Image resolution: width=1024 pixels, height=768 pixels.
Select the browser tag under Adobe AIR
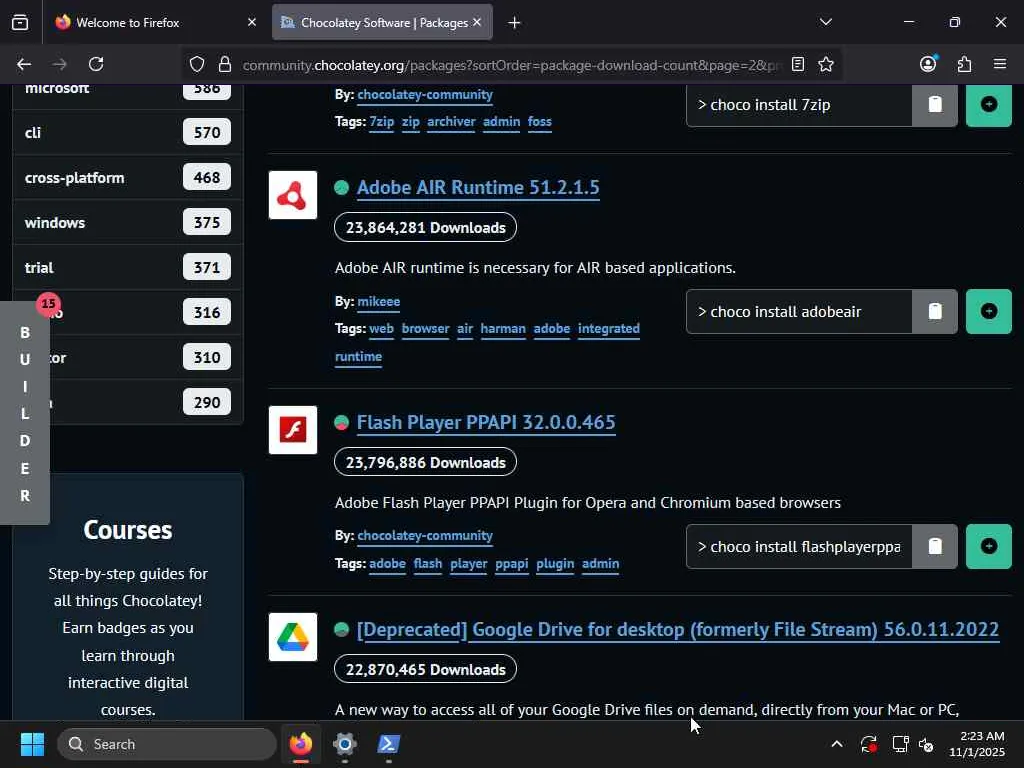(x=425, y=329)
